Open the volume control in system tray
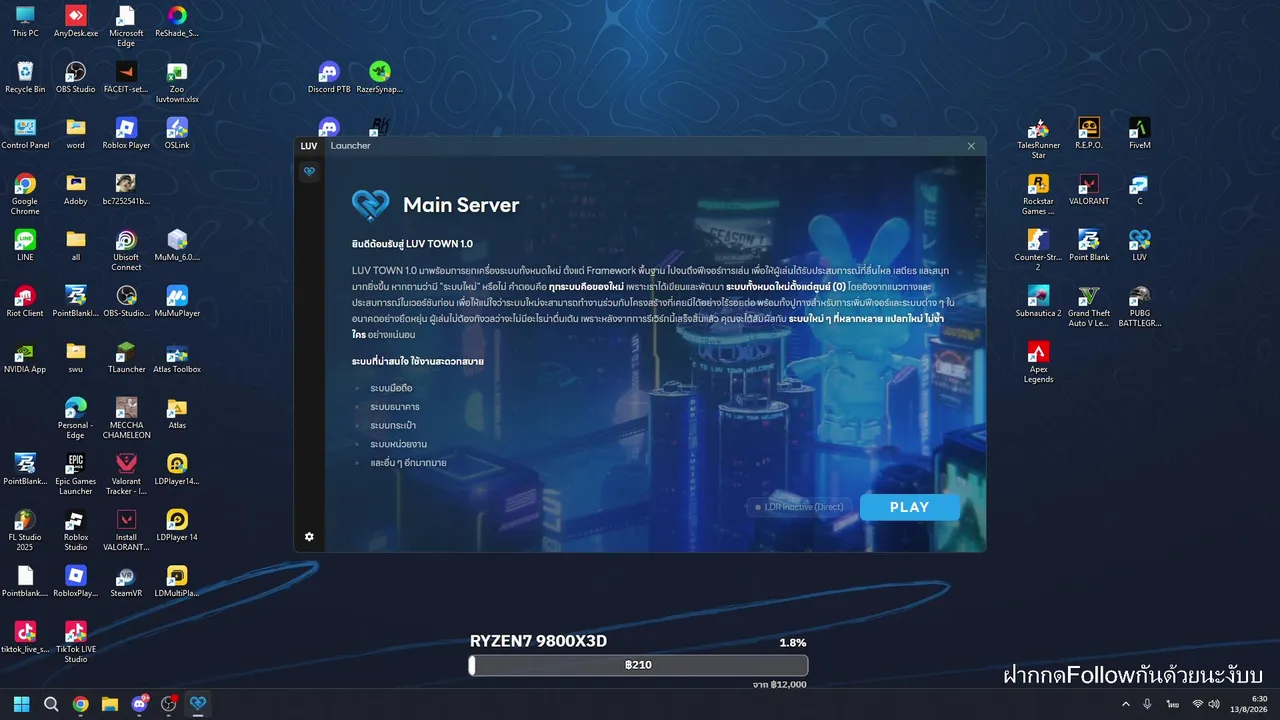 pyautogui.click(x=1214, y=704)
